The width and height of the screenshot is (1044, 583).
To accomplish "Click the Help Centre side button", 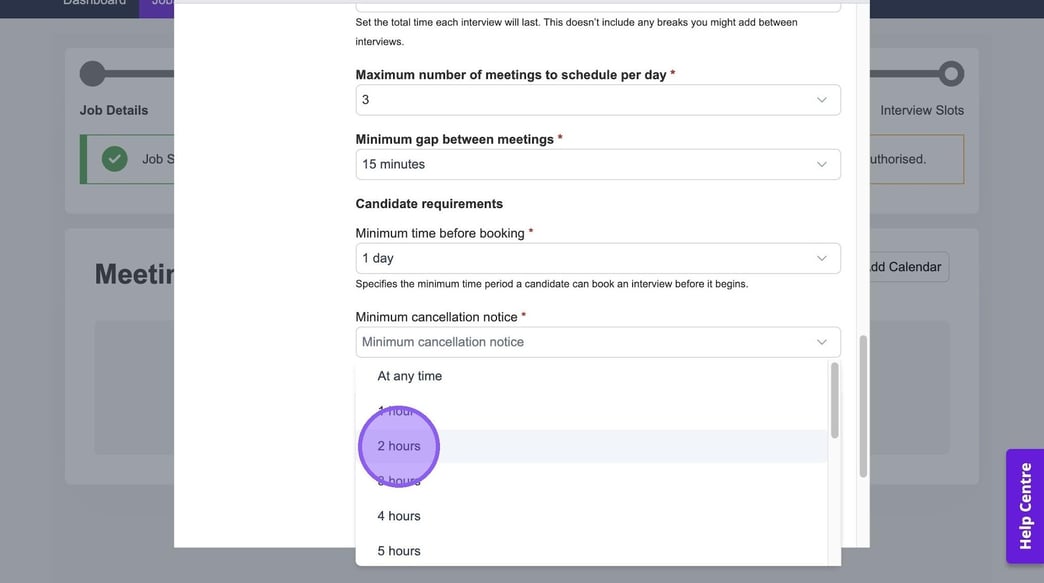I will [x=1025, y=506].
